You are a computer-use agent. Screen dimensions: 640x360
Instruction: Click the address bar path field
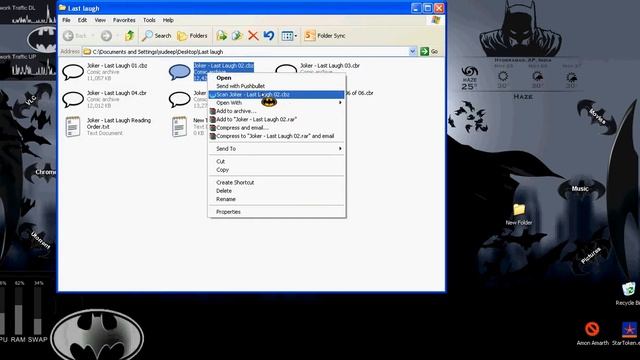coord(246,52)
